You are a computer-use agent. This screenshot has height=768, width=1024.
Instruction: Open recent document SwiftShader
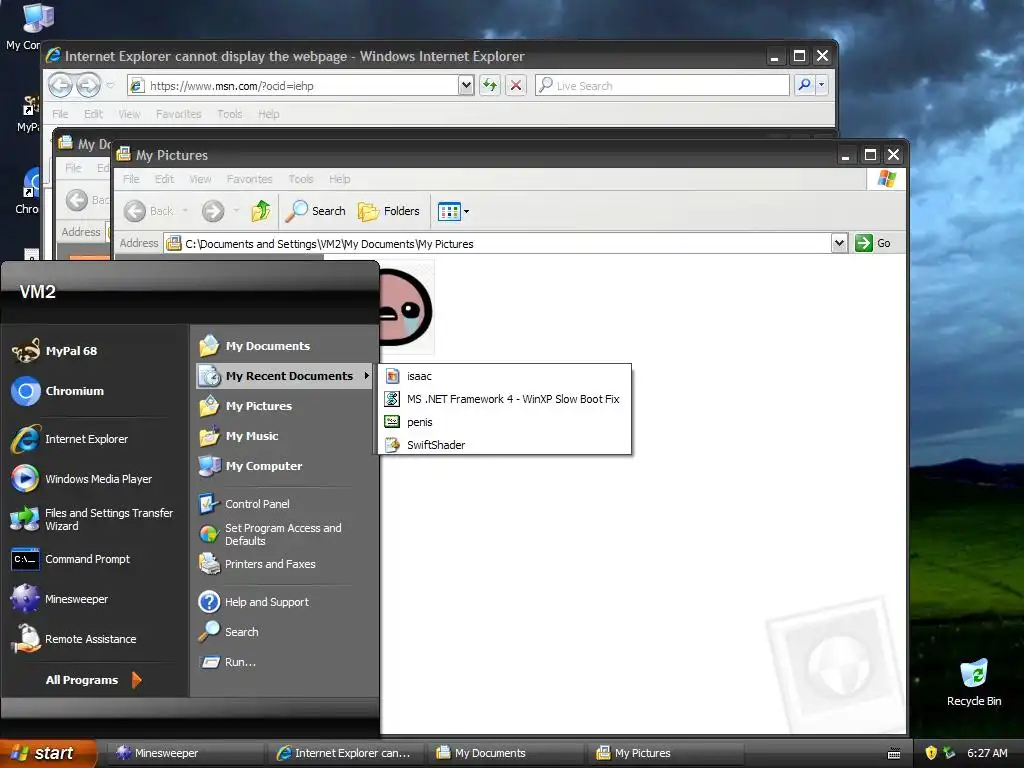pyautogui.click(x=504, y=445)
